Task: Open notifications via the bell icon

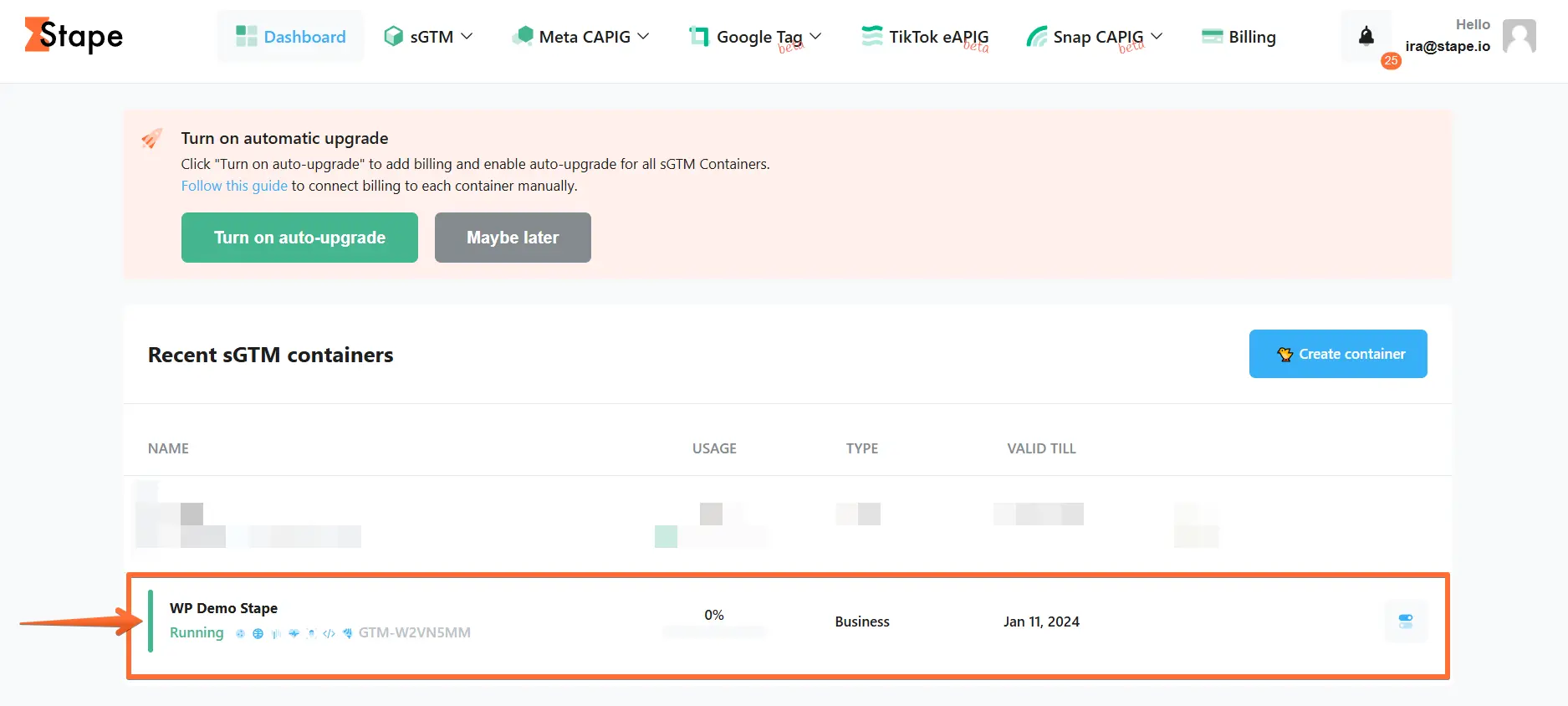Action: (x=1366, y=36)
